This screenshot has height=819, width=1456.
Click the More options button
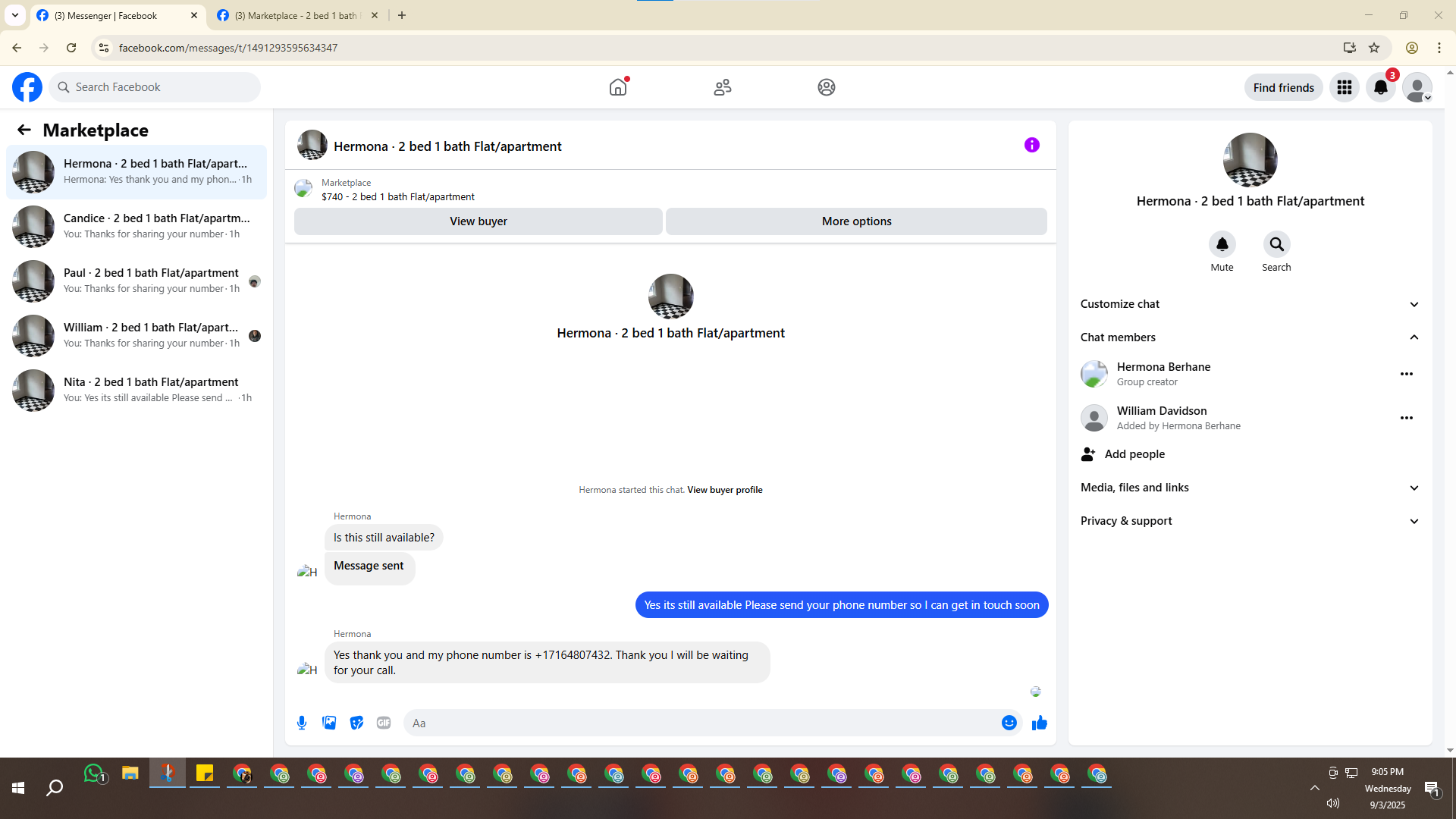856,221
